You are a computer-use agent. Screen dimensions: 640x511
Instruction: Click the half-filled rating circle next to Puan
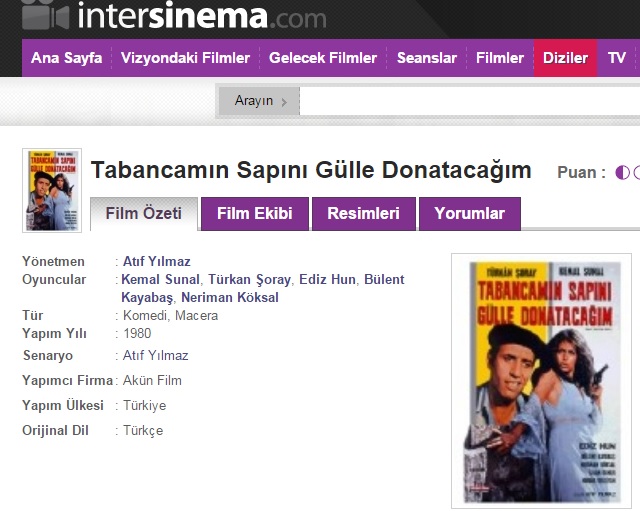point(624,172)
